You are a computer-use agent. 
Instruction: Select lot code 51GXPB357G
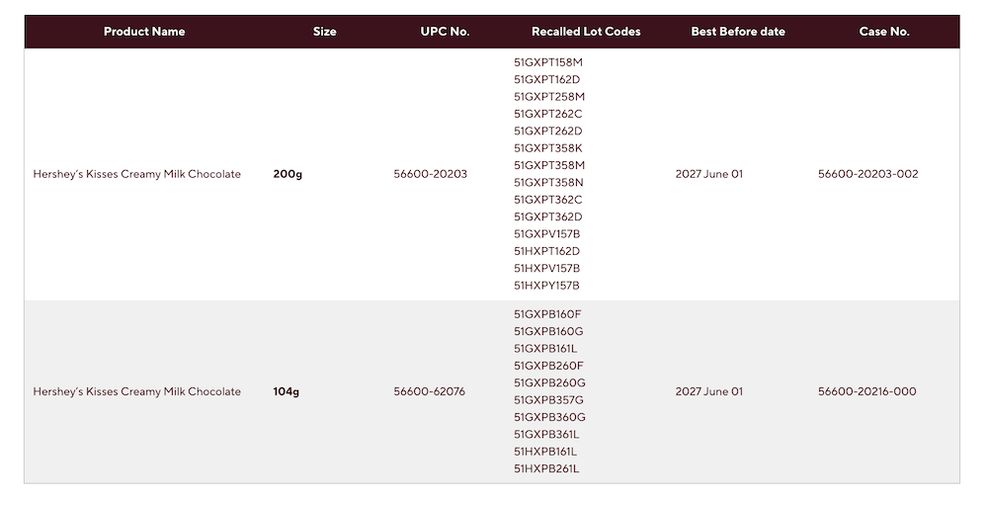coord(549,400)
